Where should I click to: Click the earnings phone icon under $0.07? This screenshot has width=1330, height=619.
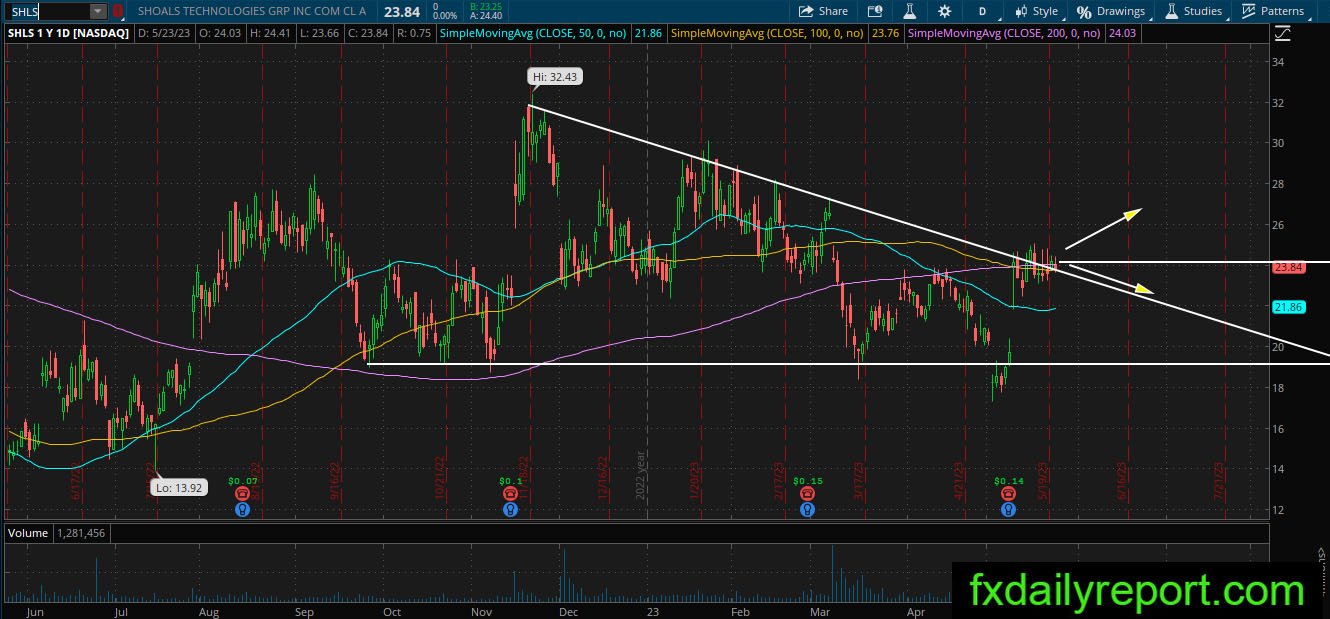243,494
